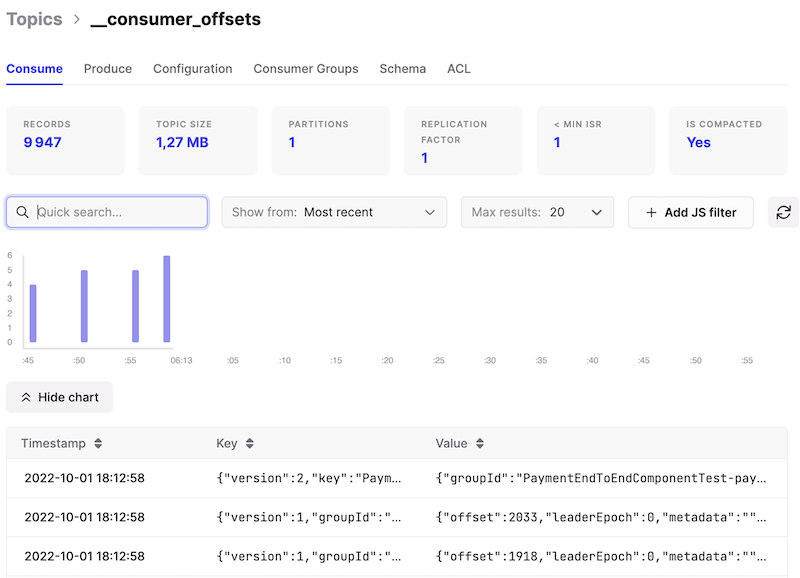Click the Replication Factor card value
Viewport: 800px width, 578px height.
tap(424, 158)
